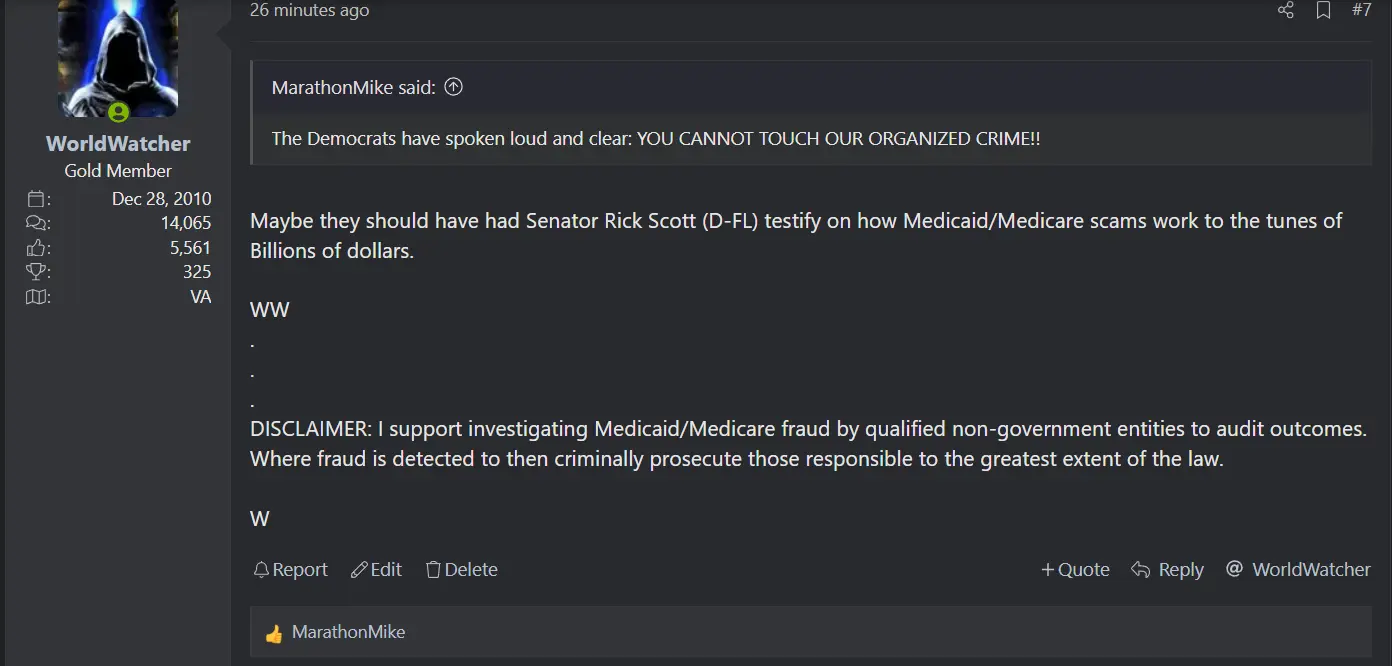Click the share icon on post
The height and width of the screenshot is (666, 1392).
click(1286, 10)
